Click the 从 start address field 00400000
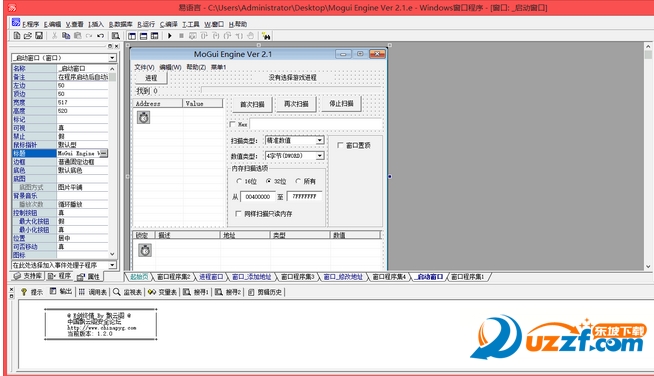 pos(257,197)
